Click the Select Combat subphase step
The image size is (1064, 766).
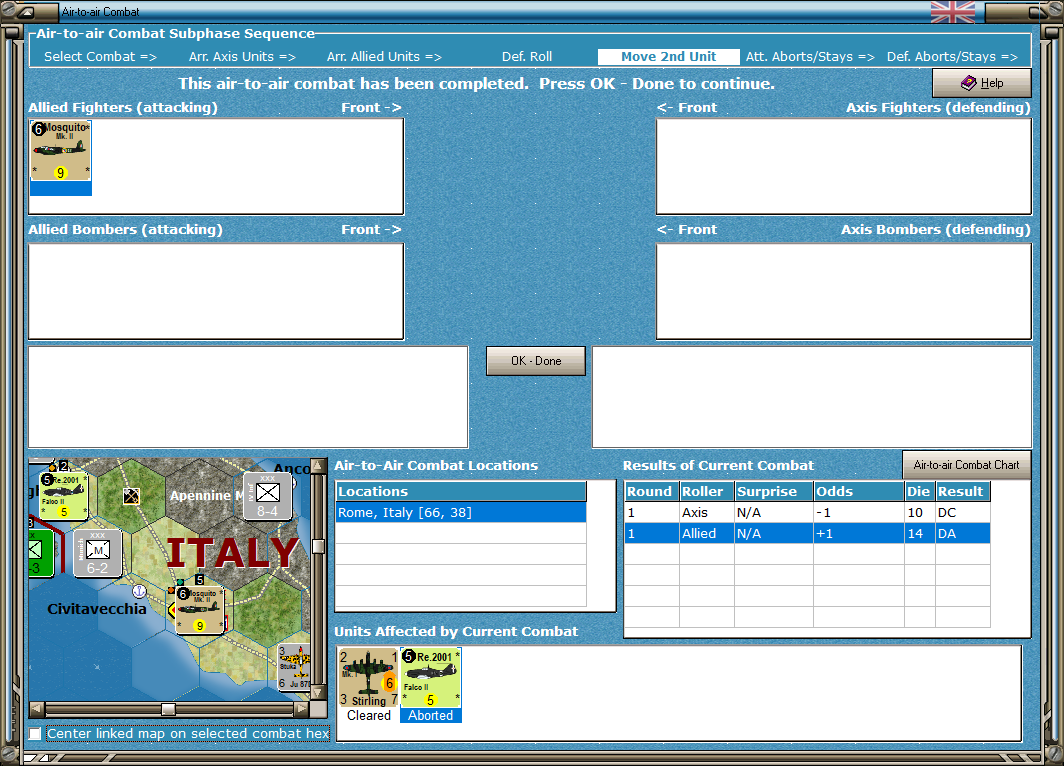[100, 57]
